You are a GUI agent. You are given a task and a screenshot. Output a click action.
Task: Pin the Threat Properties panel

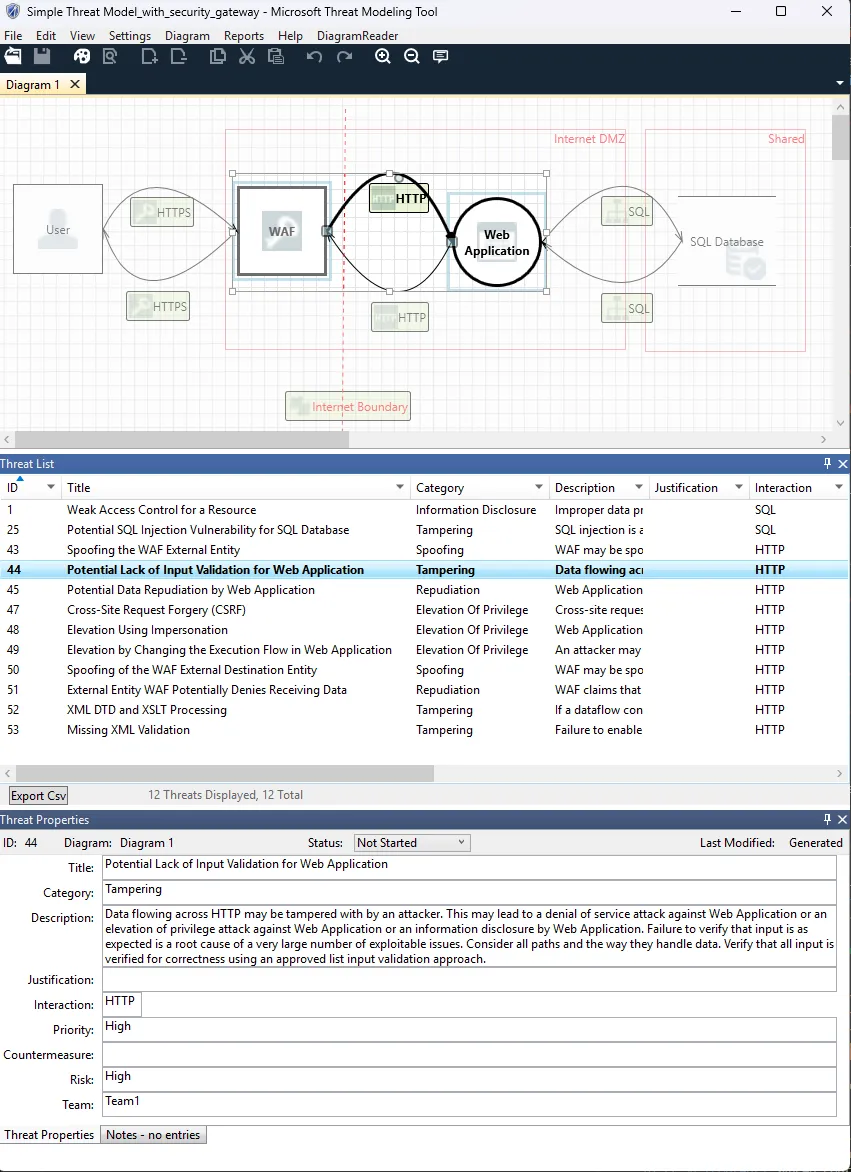pyautogui.click(x=826, y=819)
